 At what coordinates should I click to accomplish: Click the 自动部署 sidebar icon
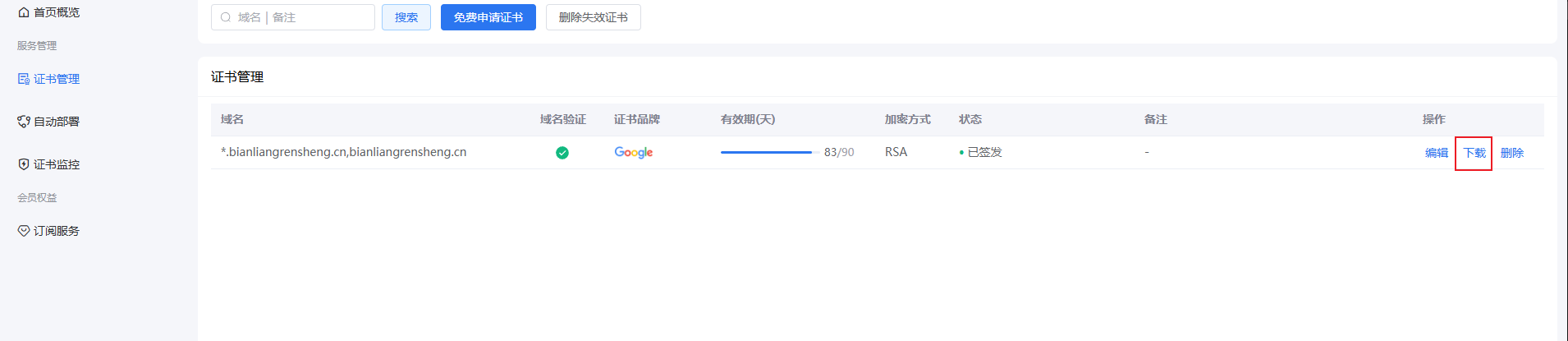point(24,122)
